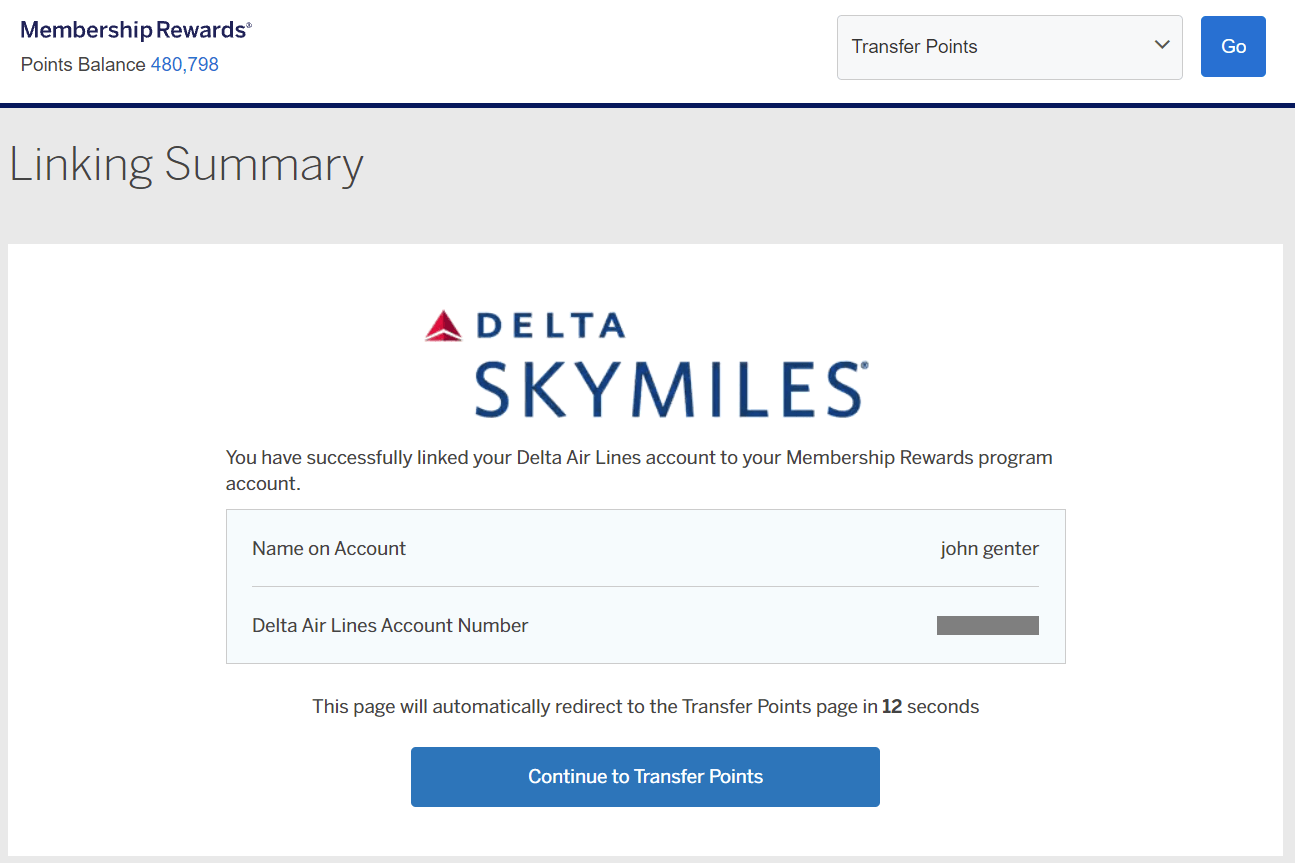Image resolution: width=1295 pixels, height=863 pixels.
Task: Click the DELTA wordmark beside the triangle
Action: (x=550, y=326)
